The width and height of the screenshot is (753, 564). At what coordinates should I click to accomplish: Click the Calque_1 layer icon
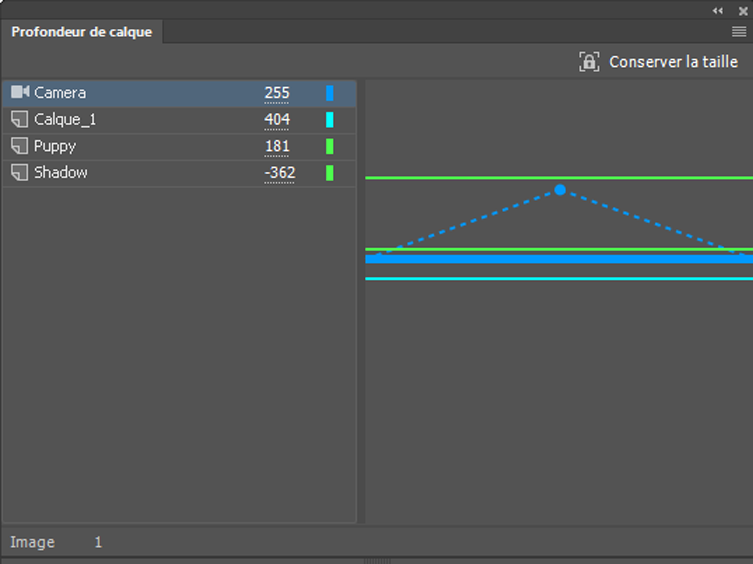19,120
